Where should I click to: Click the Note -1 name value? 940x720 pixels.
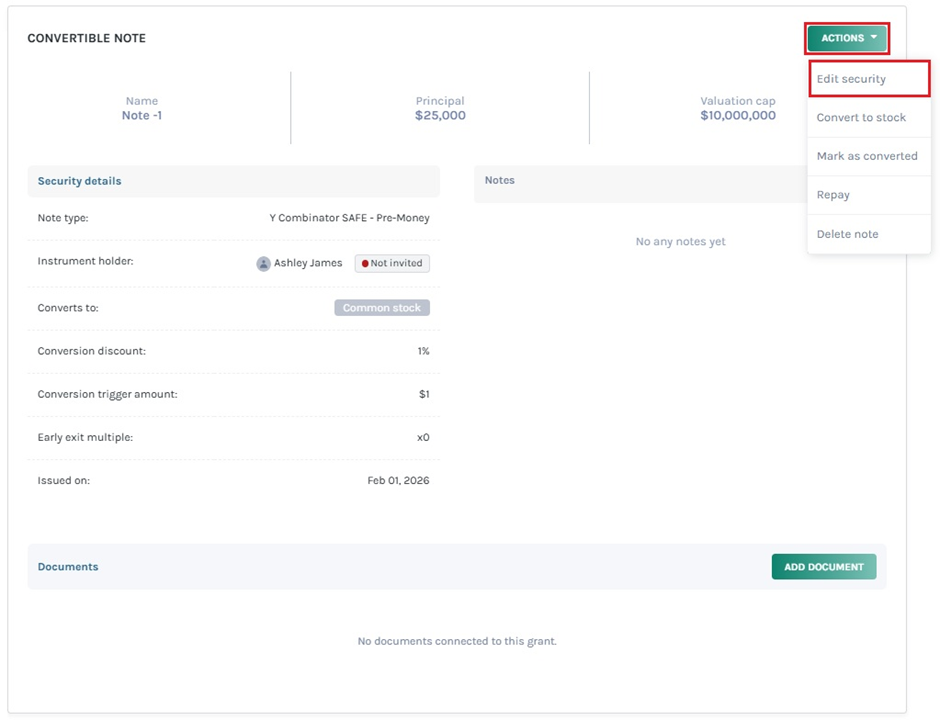pyautogui.click(x=142, y=116)
